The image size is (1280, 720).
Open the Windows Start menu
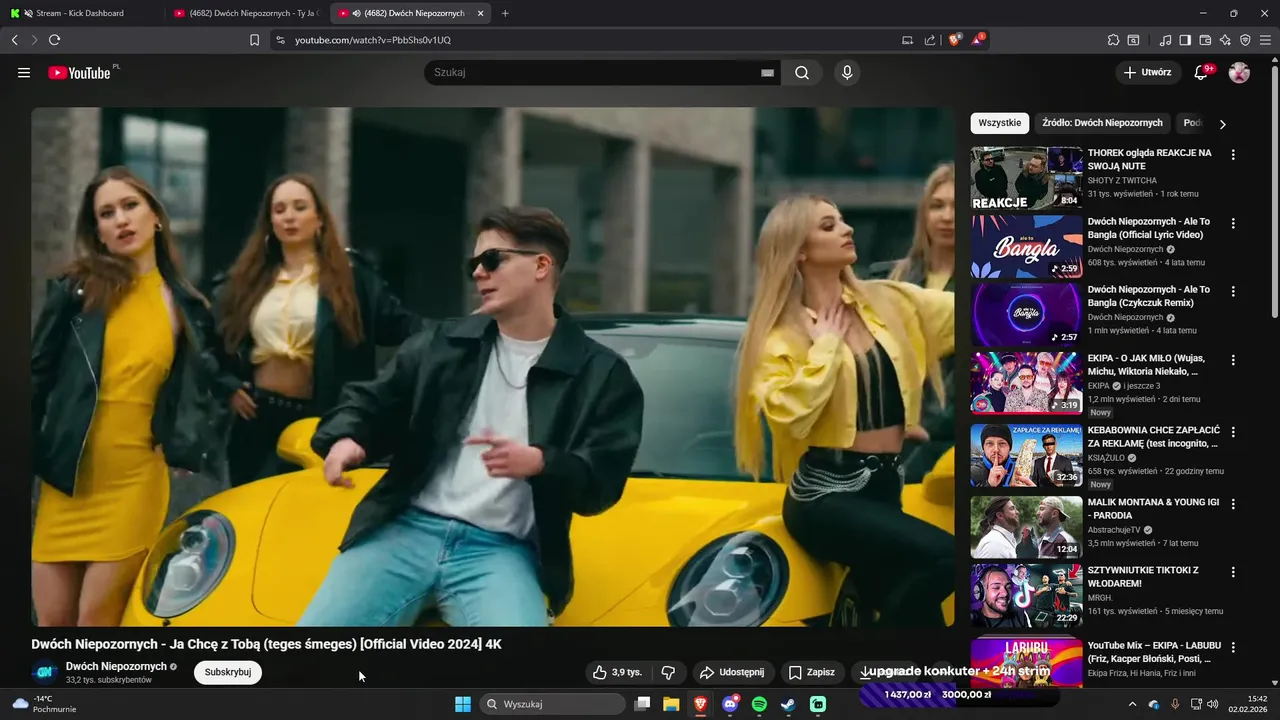463,704
